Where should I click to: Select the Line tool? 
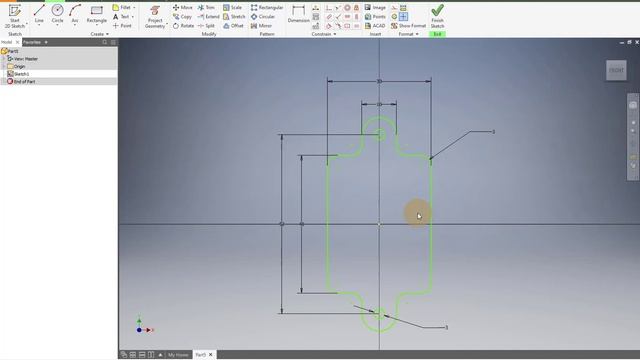click(39, 14)
